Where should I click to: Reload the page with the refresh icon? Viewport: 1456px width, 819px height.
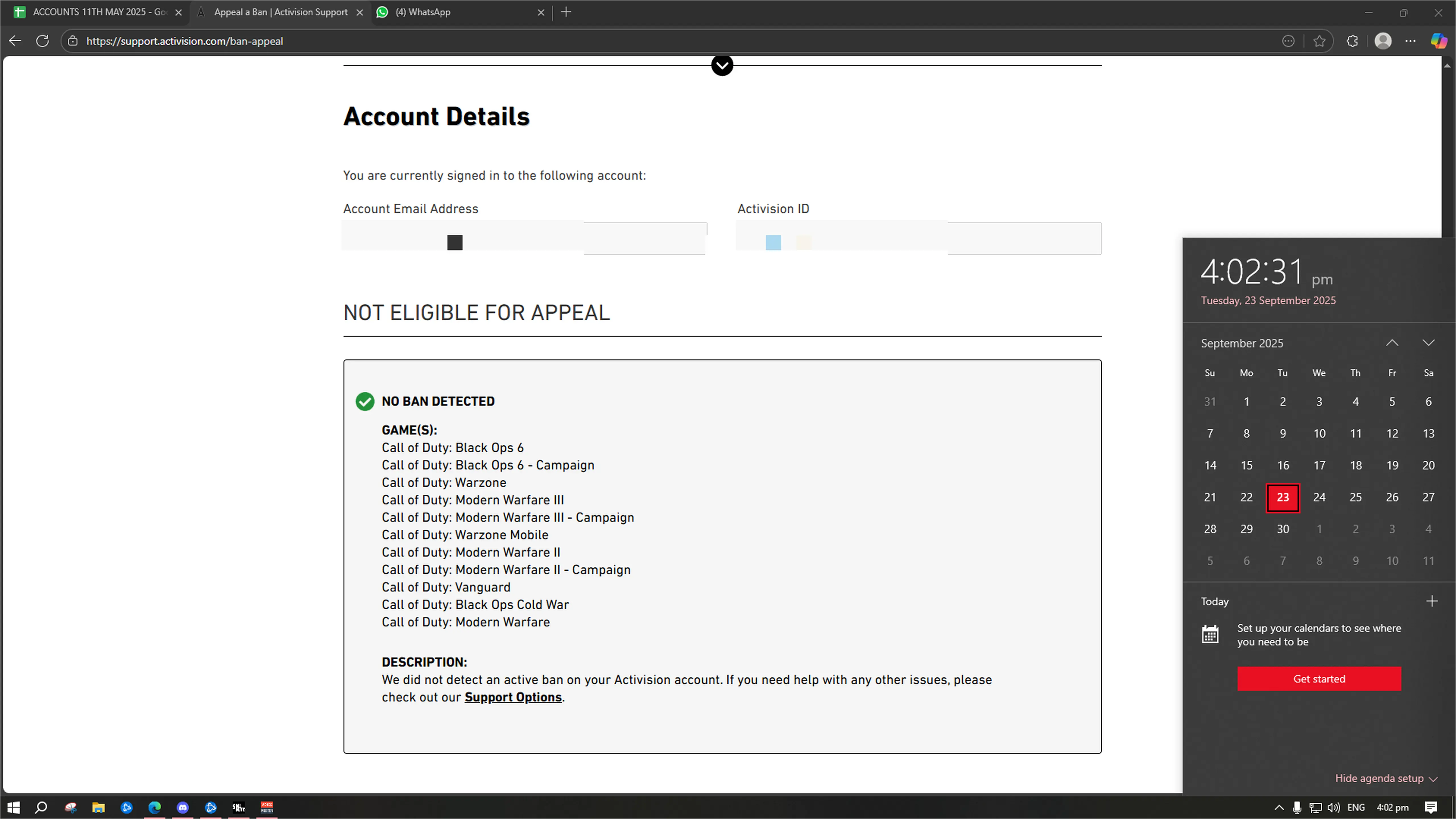coord(42,41)
